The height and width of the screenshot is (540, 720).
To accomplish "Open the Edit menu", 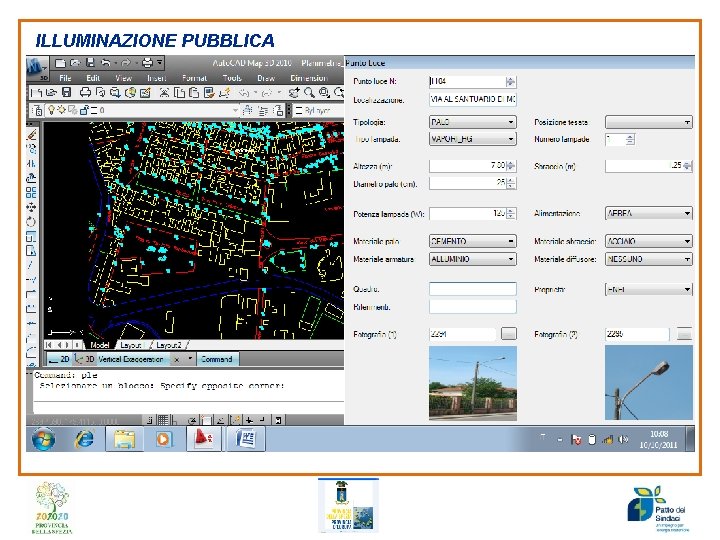I will point(93,78).
